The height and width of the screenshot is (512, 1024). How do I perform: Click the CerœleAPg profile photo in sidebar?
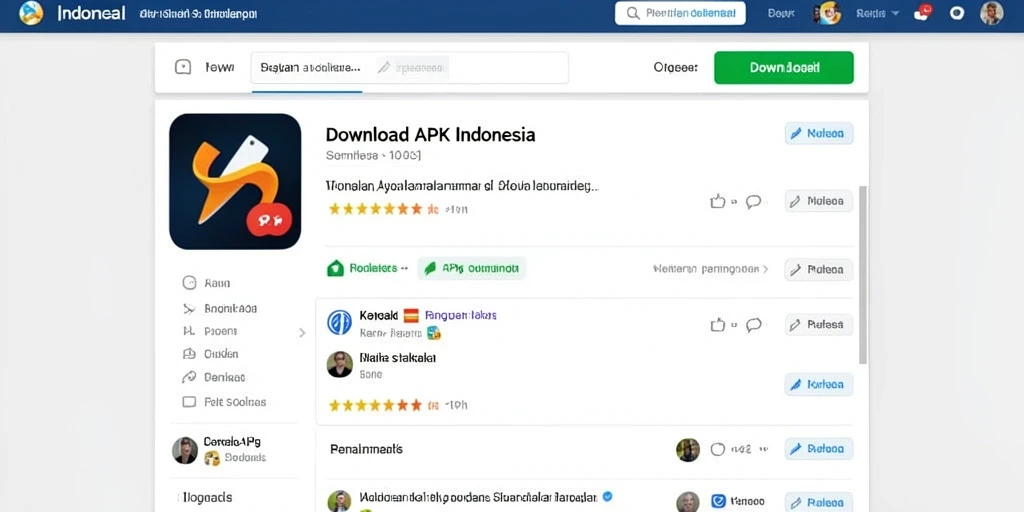click(185, 451)
